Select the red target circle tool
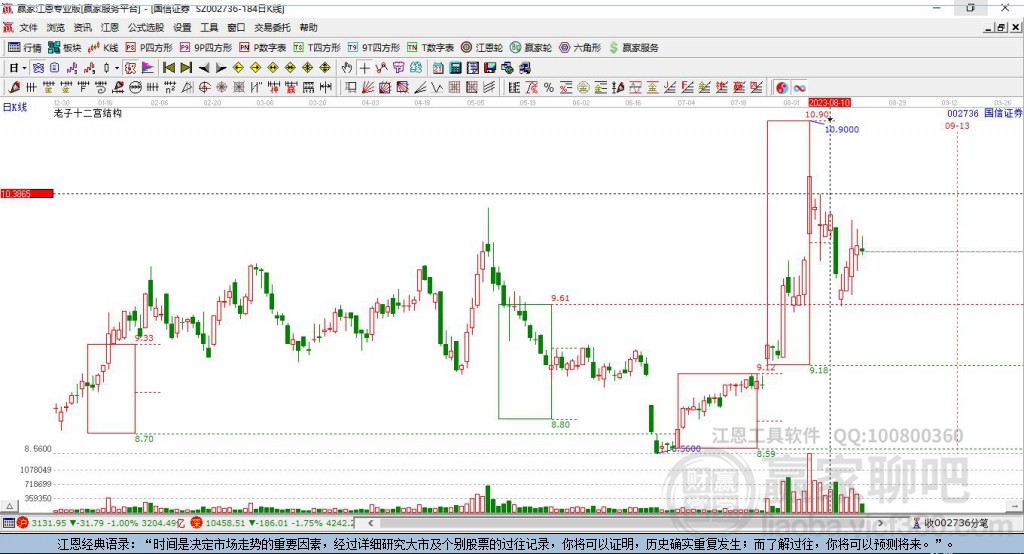Viewport: 1024px width, 554px height. (x=204, y=88)
